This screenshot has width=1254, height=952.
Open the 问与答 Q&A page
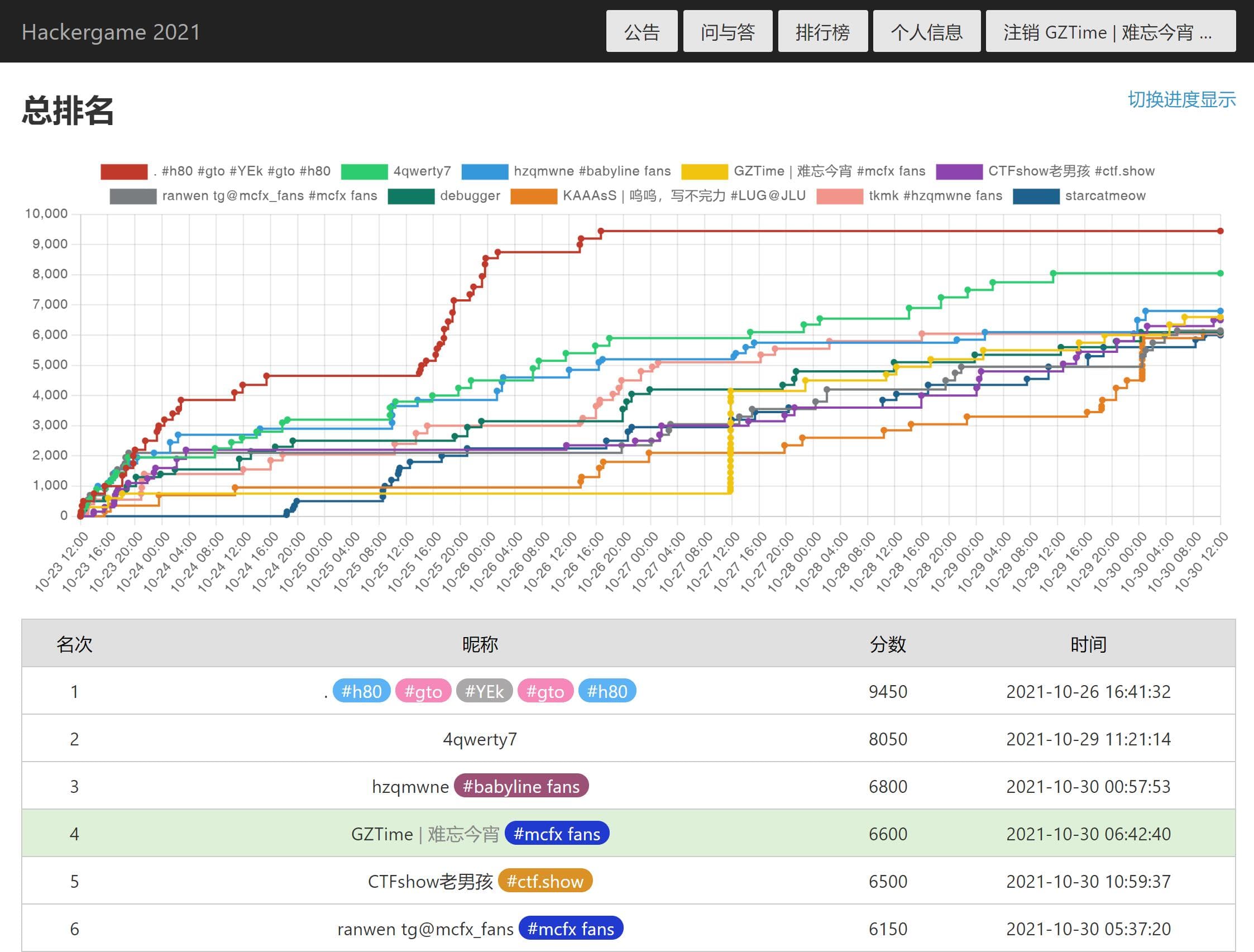click(727, 32)
